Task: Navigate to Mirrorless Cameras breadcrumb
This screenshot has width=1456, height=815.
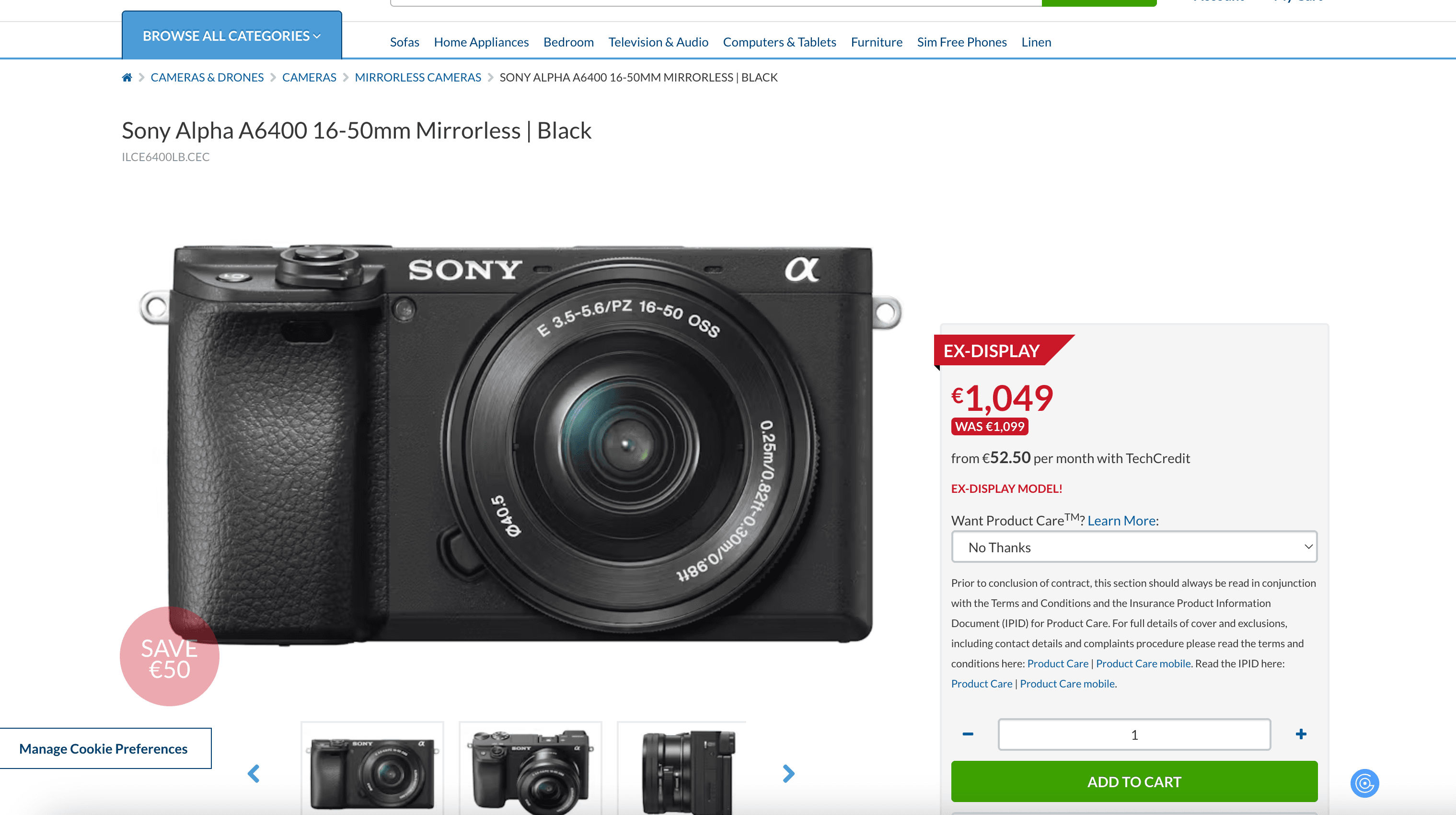Action: (x=418, y=78)
